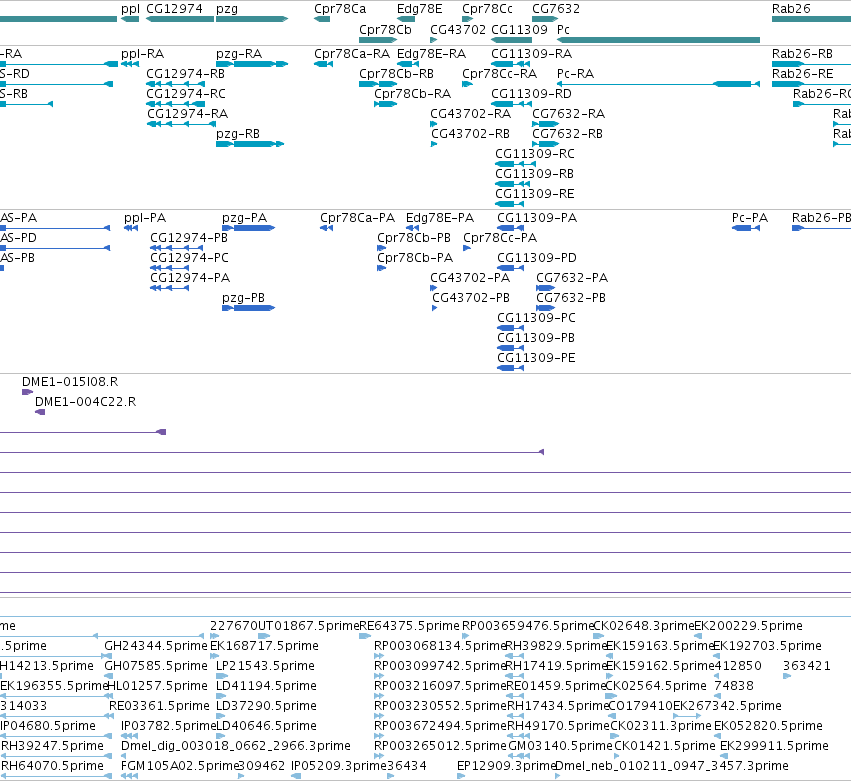Click the CG7632-RB transcript label
Viewport: 851px width, 781px height.
tap(567, 134)
